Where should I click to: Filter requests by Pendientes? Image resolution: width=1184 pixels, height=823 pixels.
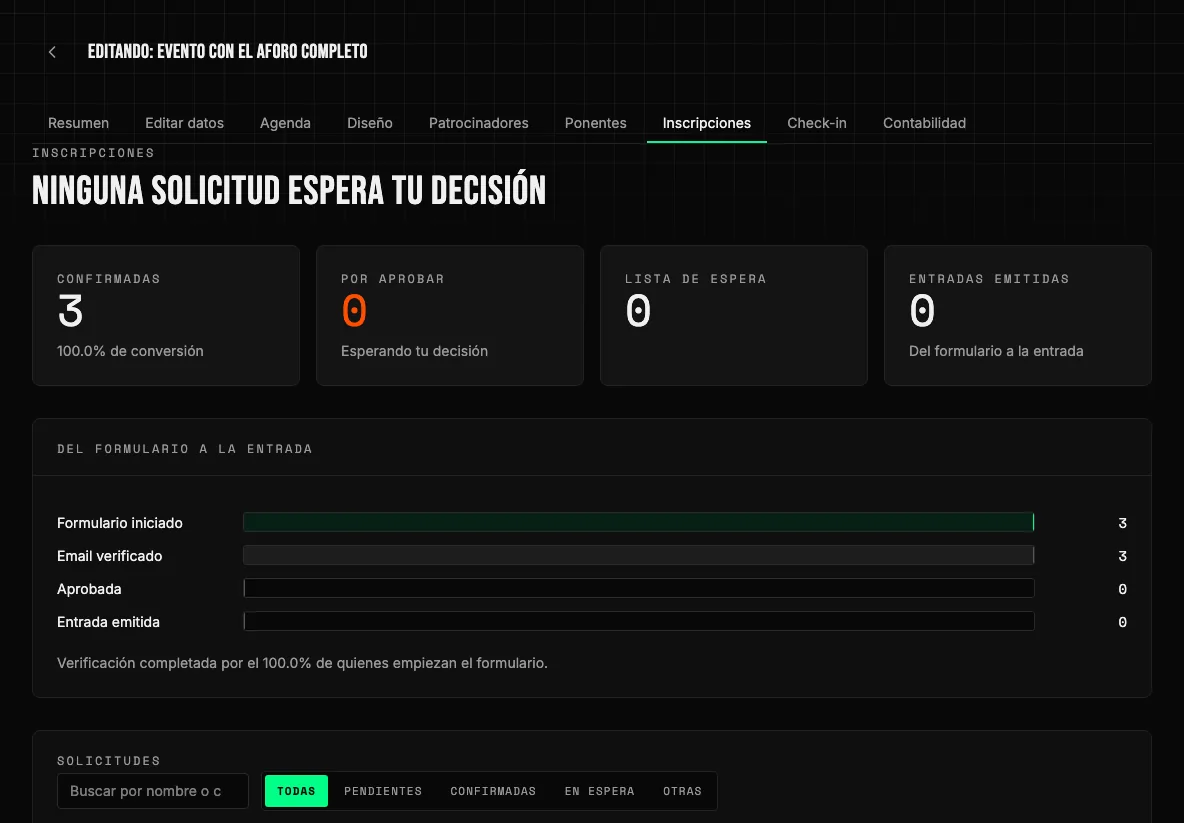coord(383,791)
